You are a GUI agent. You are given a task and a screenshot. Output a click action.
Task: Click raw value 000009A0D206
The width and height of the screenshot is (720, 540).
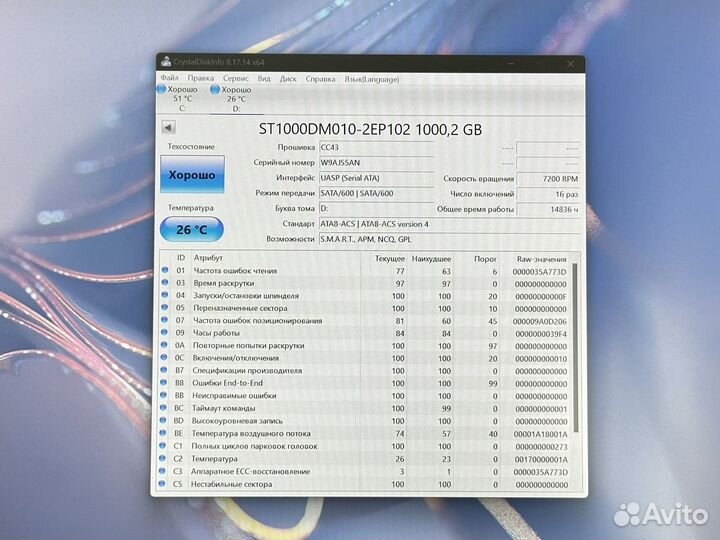[540, 321]
